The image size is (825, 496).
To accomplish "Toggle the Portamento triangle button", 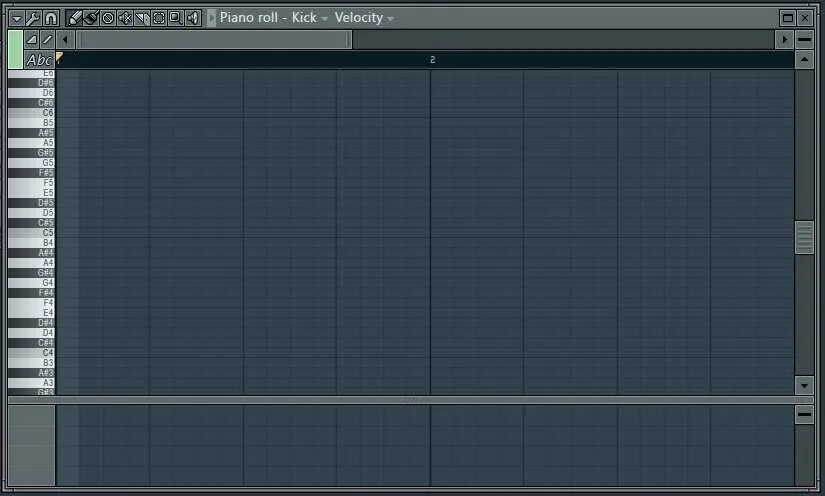I will point(32,39).
